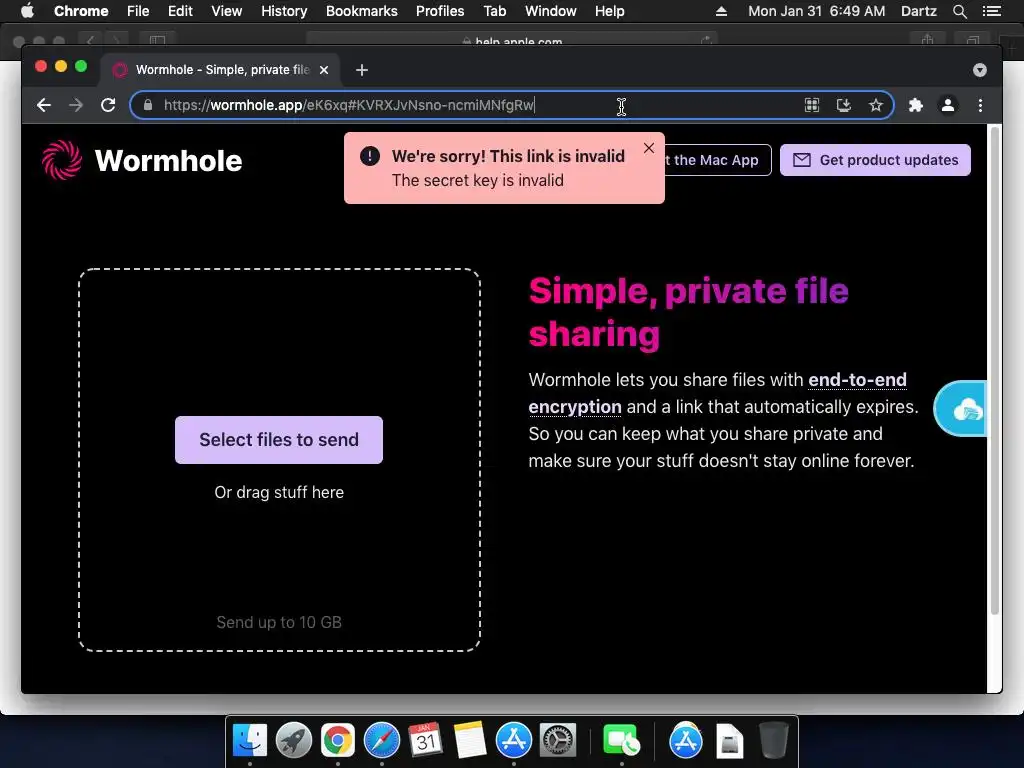Open Launchpad from the Dock
This screenshot has height=768, width=1024.
(294, 741)
